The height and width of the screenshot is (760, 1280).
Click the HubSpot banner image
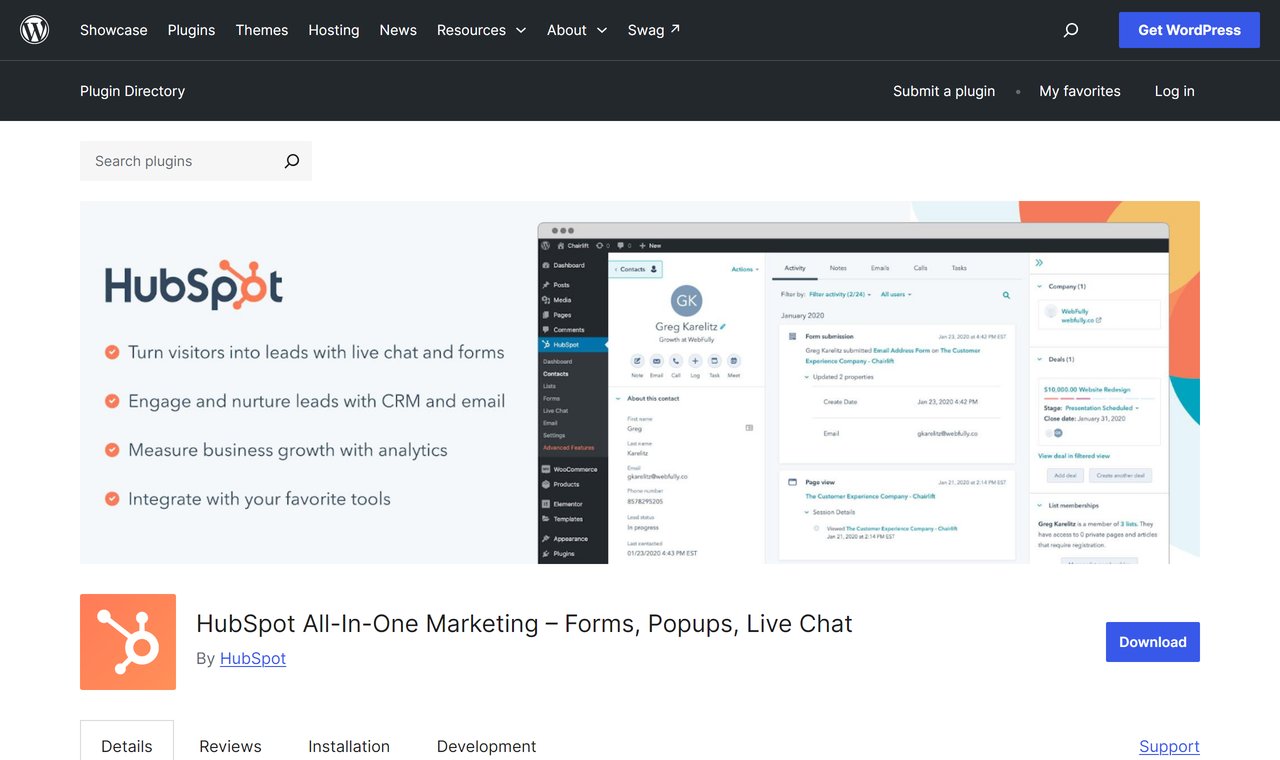[640, 382]
